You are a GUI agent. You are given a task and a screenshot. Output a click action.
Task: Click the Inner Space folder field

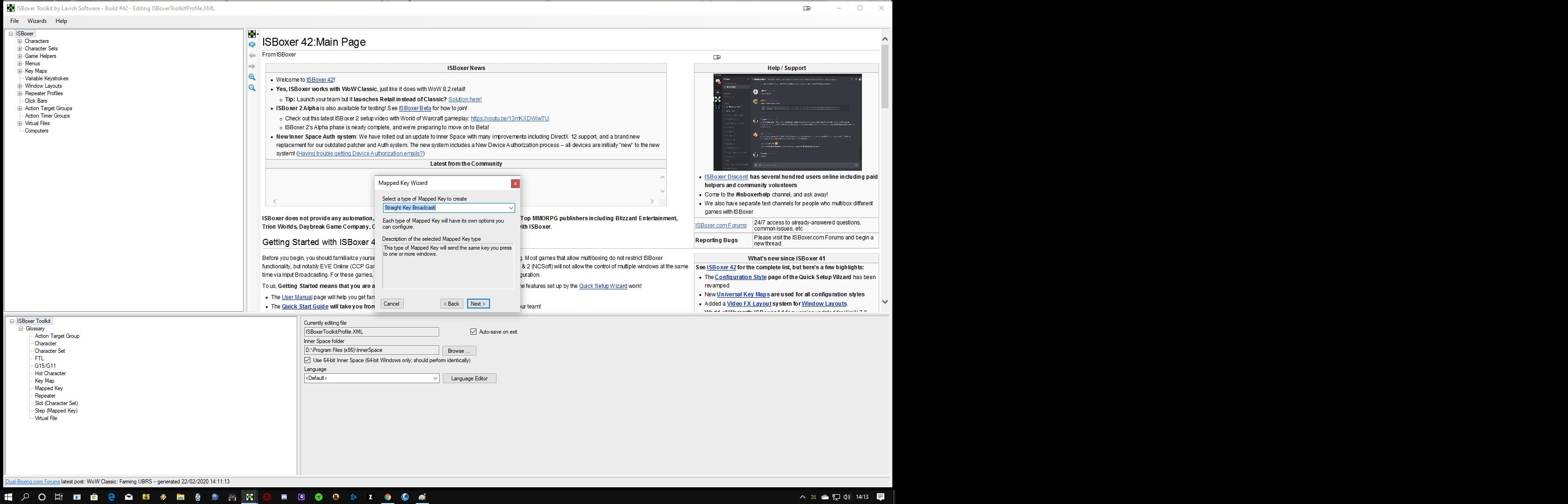coord(371,350)
